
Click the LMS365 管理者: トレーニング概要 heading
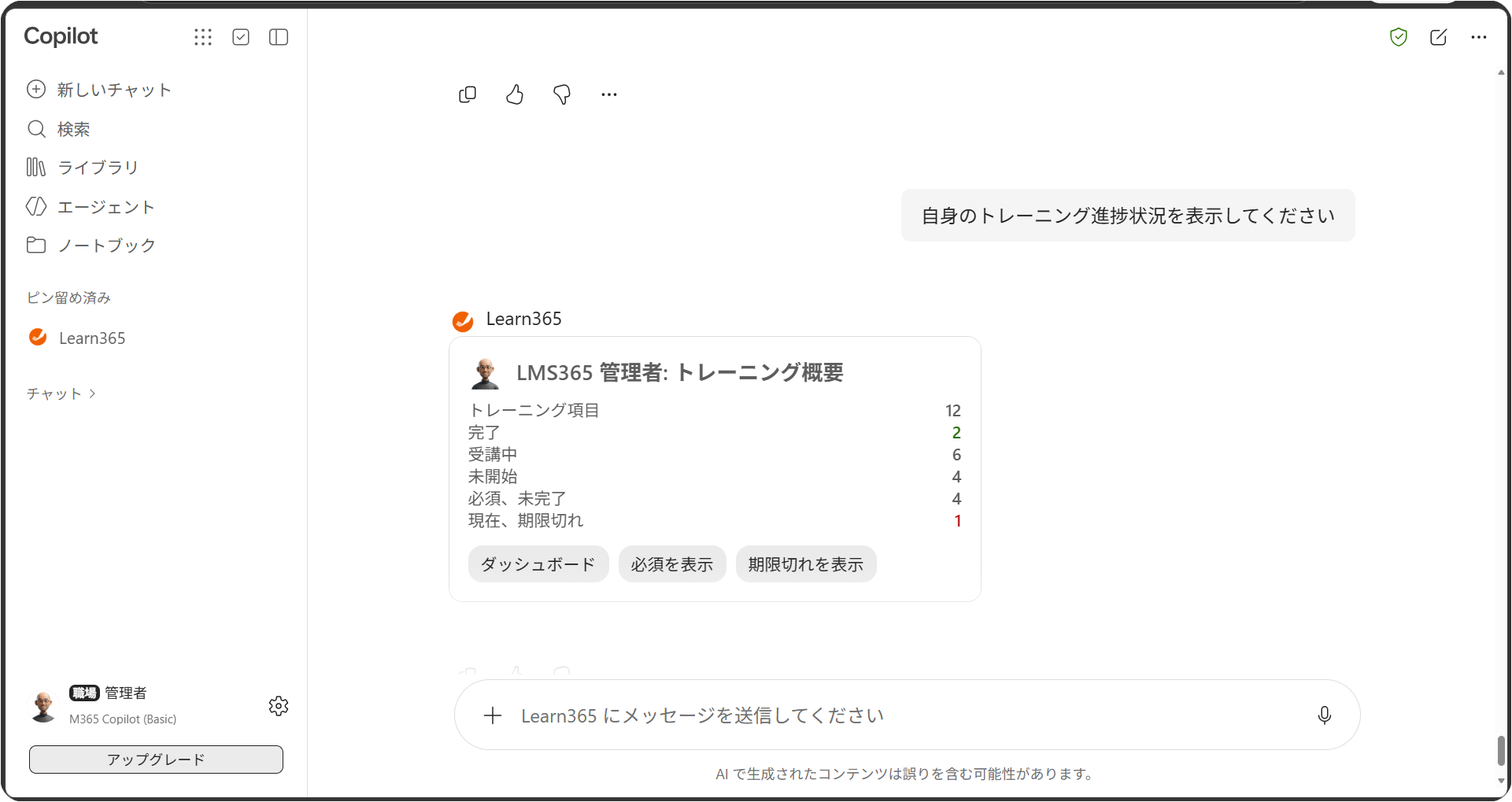(680, 372)
